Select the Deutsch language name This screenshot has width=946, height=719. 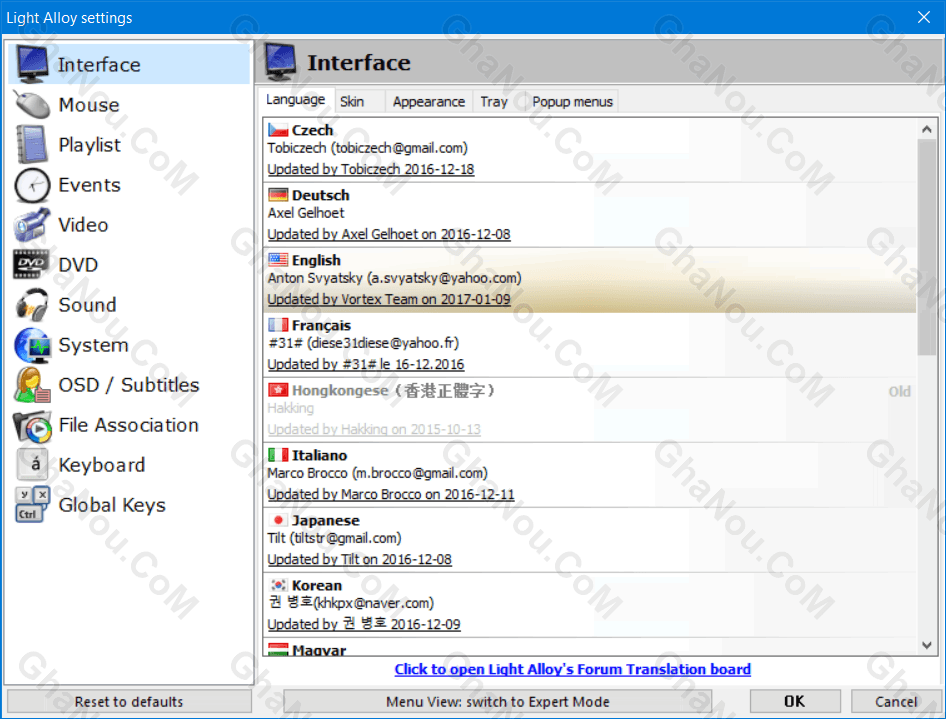320,195
